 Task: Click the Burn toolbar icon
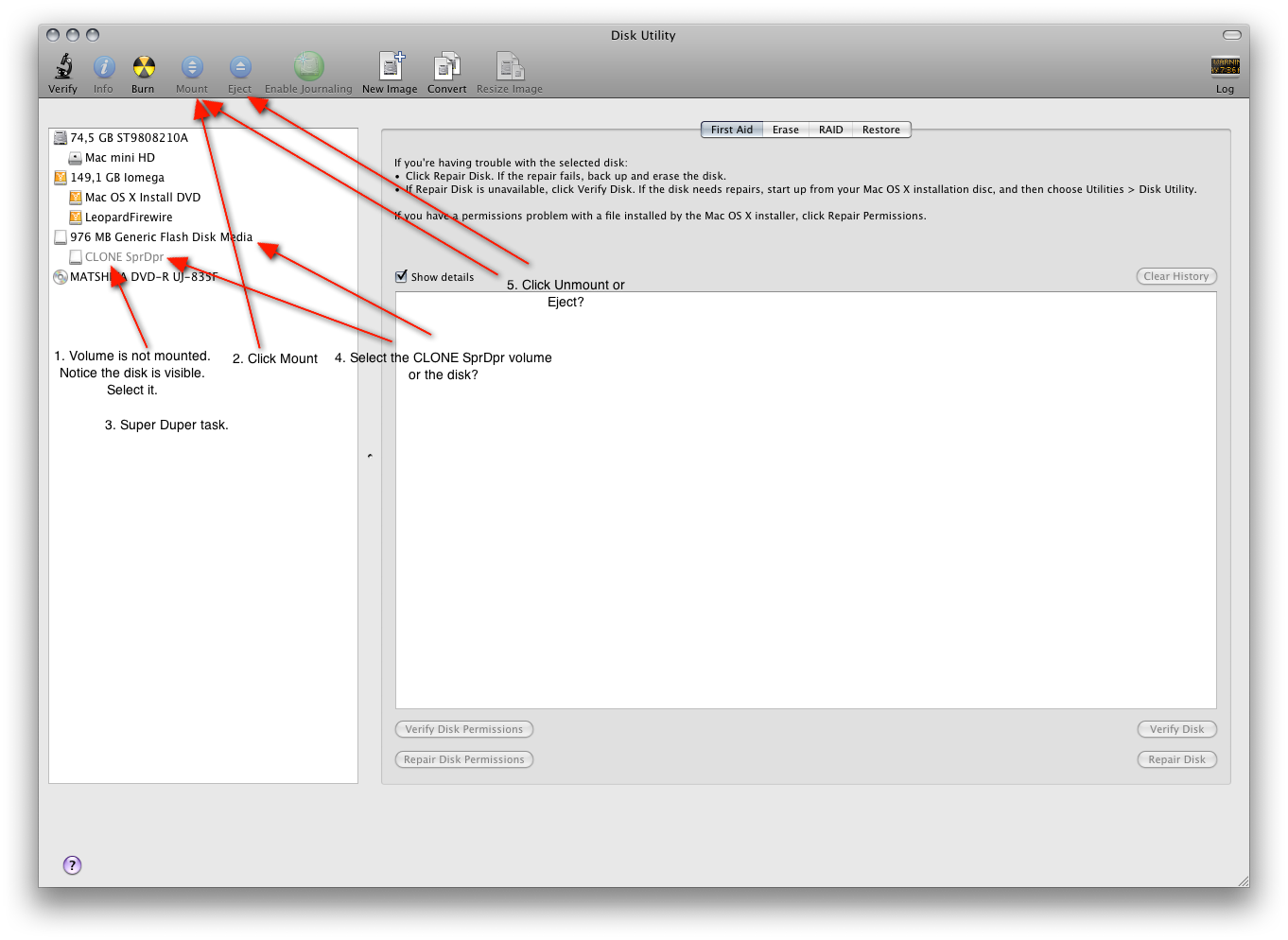coord(144,66)
